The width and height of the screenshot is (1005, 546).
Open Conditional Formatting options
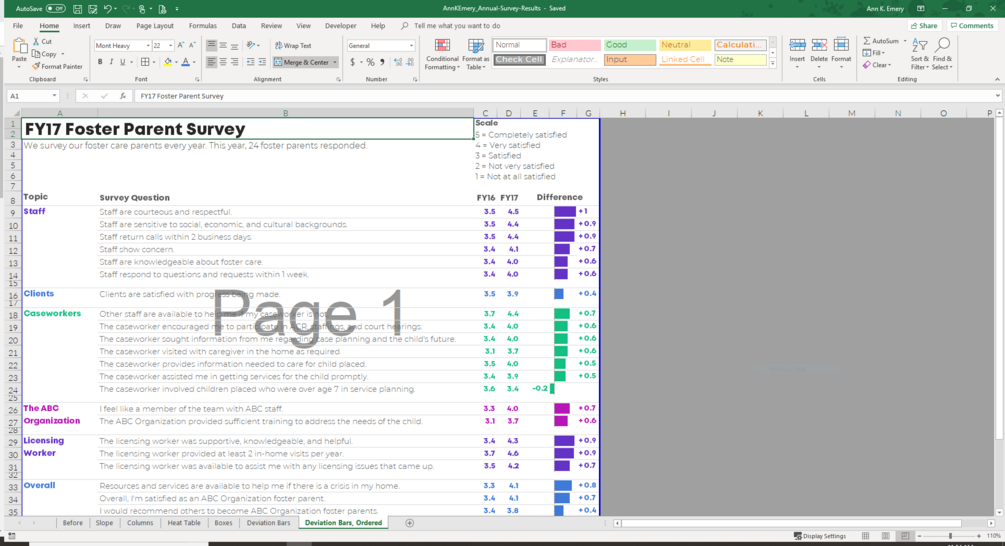(442, 54)
